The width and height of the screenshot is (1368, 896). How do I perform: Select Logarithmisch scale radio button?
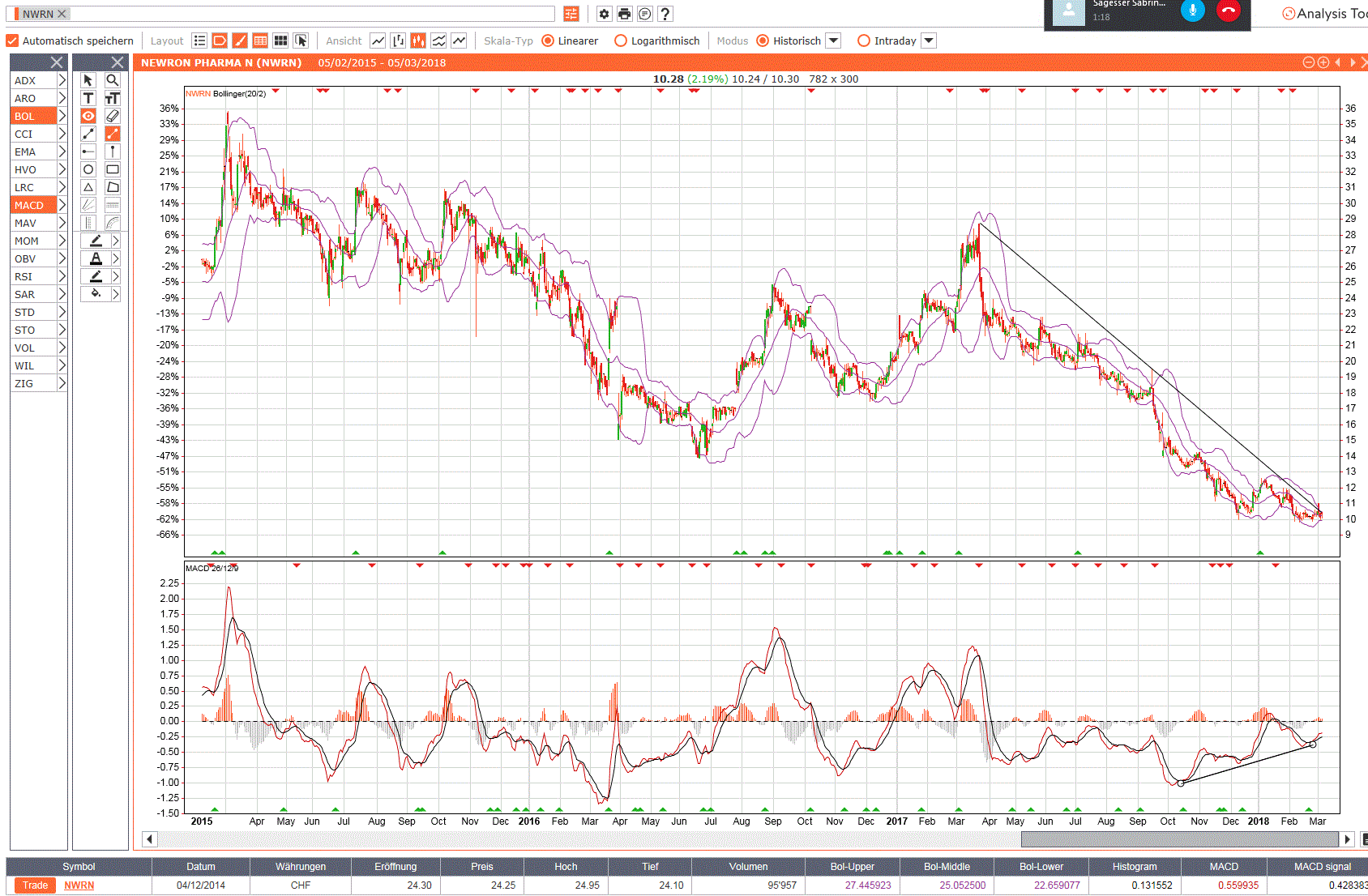(x=621, y=41)
